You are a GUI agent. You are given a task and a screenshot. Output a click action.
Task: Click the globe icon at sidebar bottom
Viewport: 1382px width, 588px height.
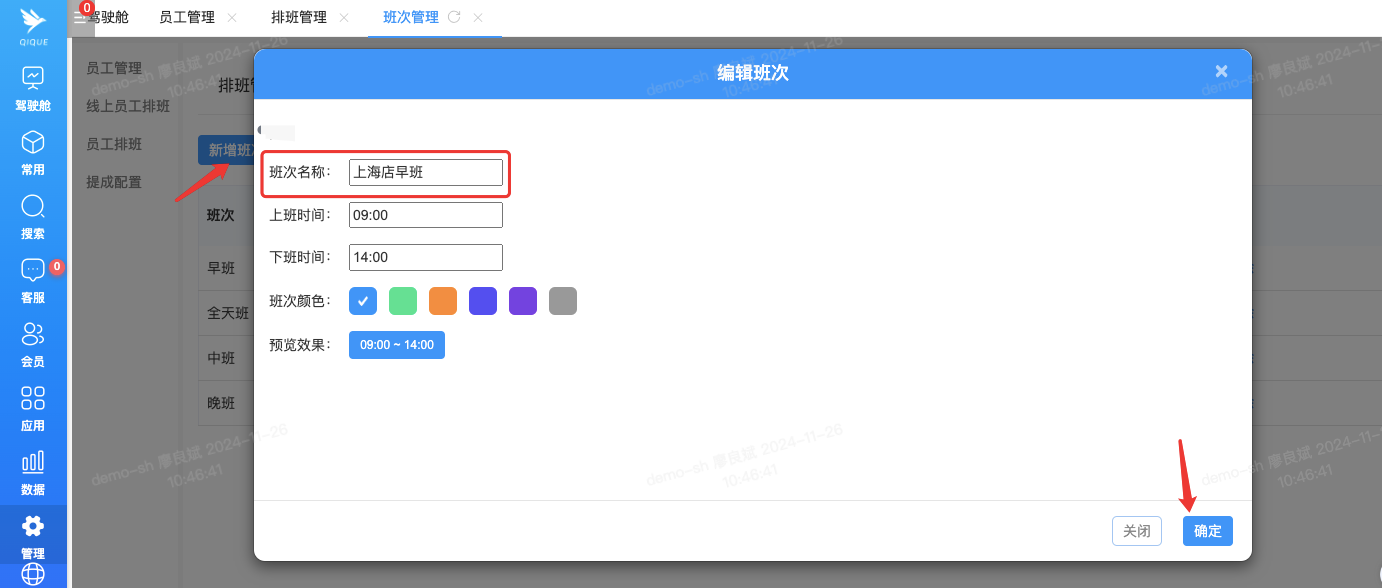(33, 574)
